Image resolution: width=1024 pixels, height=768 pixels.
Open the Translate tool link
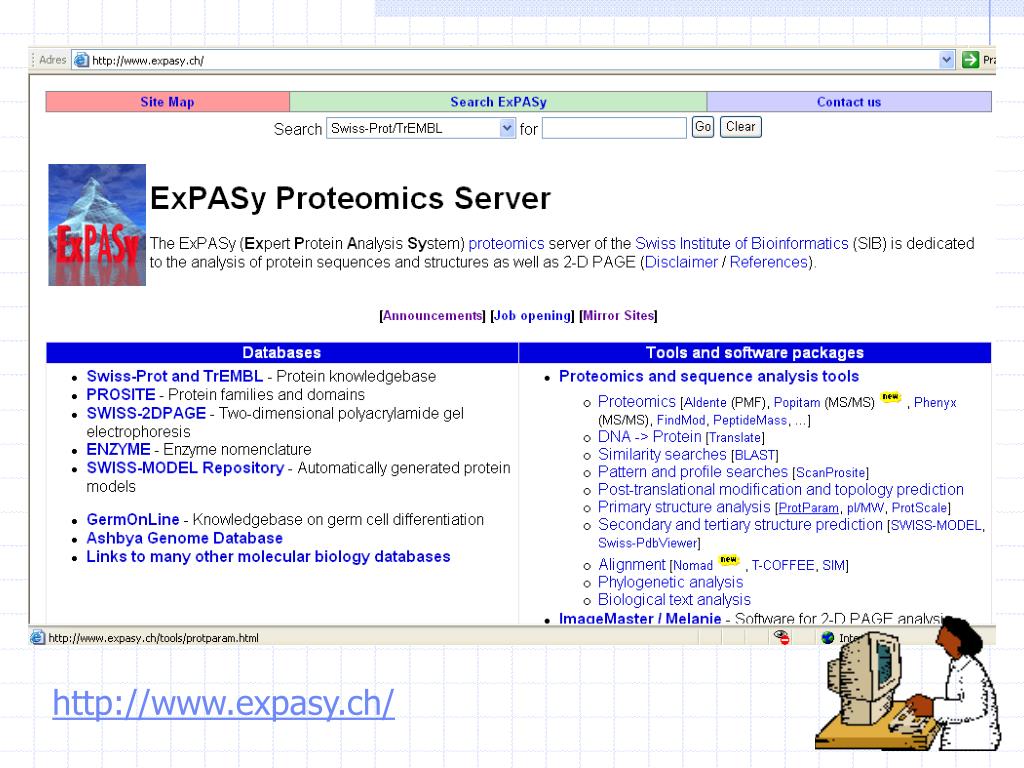pyautogui.click(x=735, y=438)
